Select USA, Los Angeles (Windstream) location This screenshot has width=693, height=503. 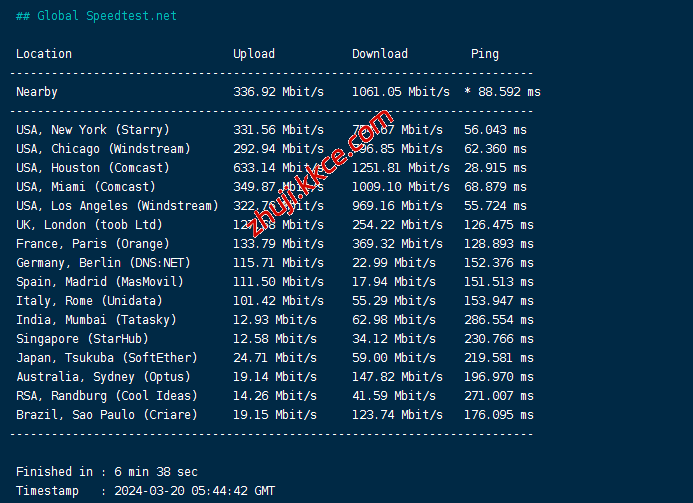tap(117, 206)
